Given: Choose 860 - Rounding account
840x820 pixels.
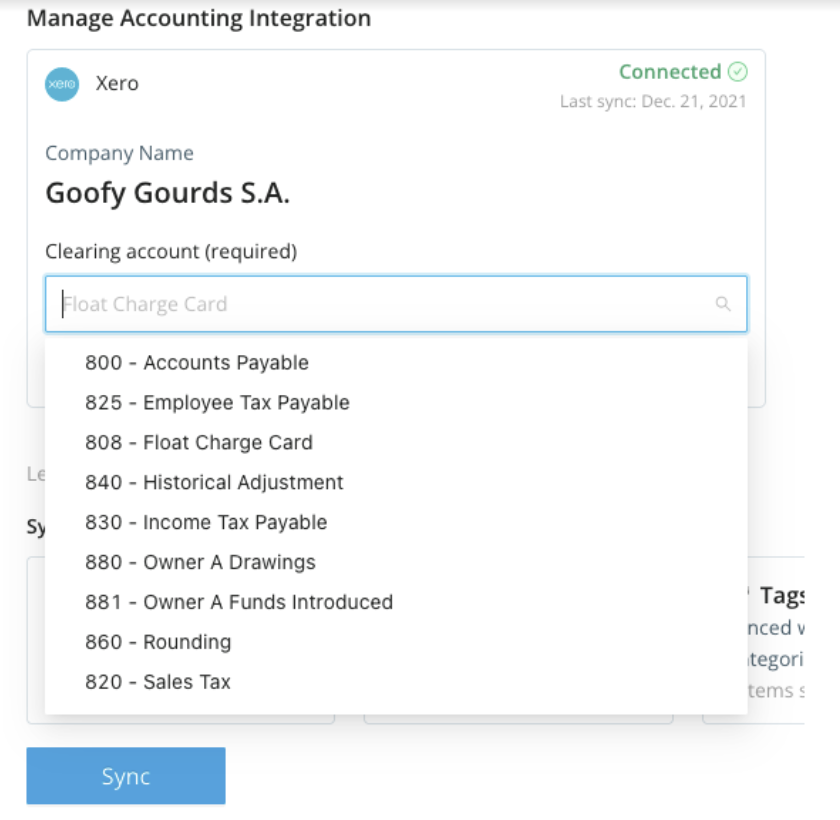Looking at the screenshot, I should coord(158,643).
